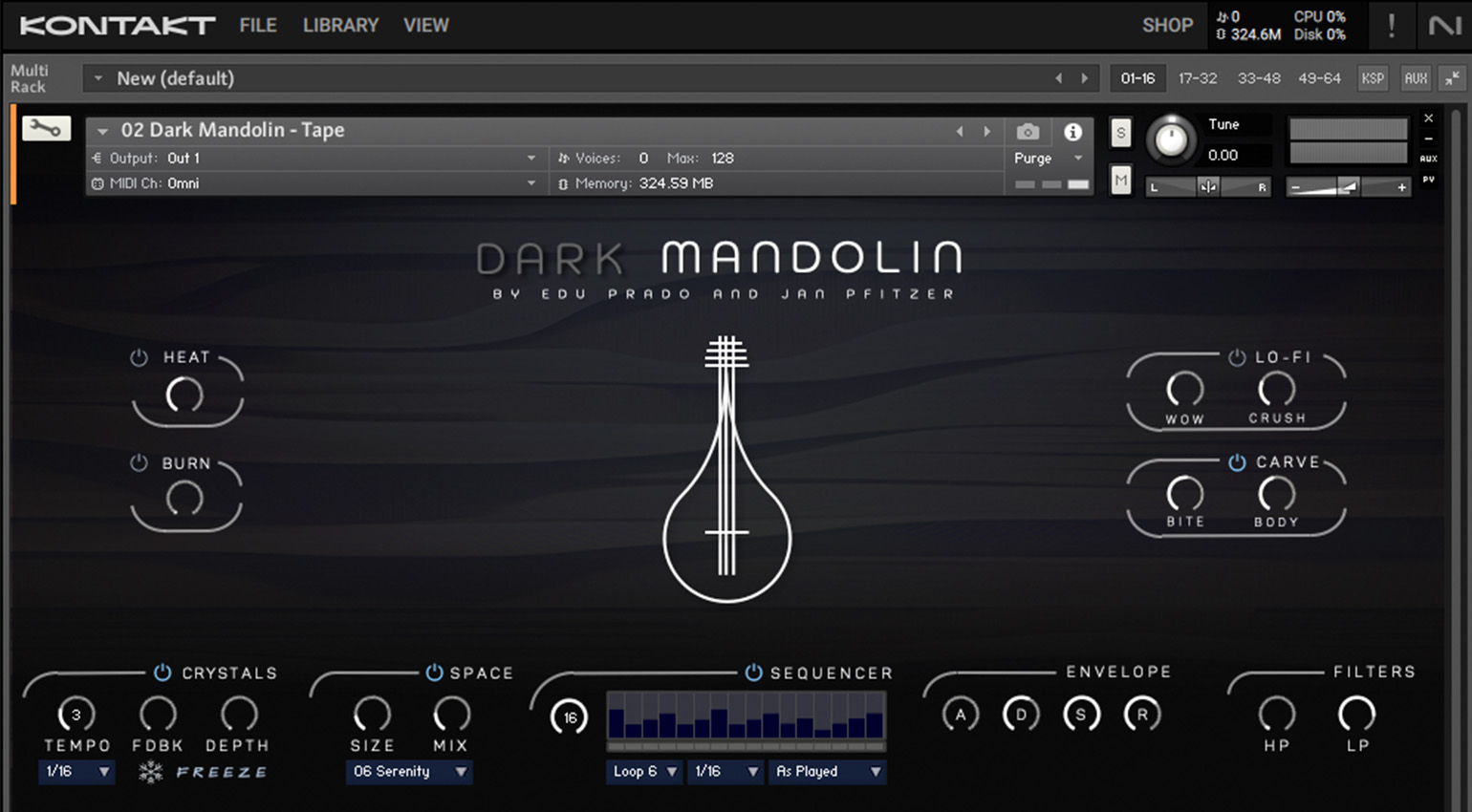Click the Freeze snowflake icon

coord(150,772)
